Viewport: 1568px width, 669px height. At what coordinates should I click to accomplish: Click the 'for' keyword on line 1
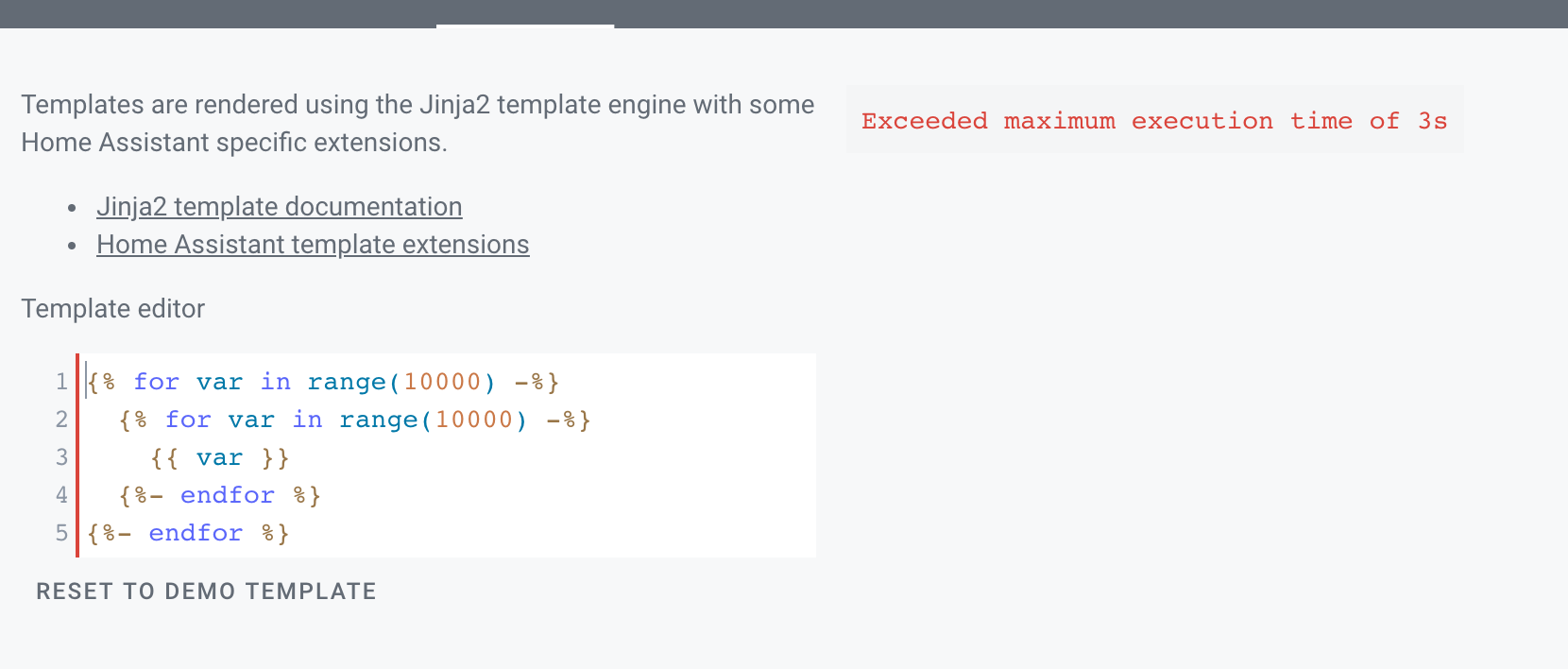(156, 382)
